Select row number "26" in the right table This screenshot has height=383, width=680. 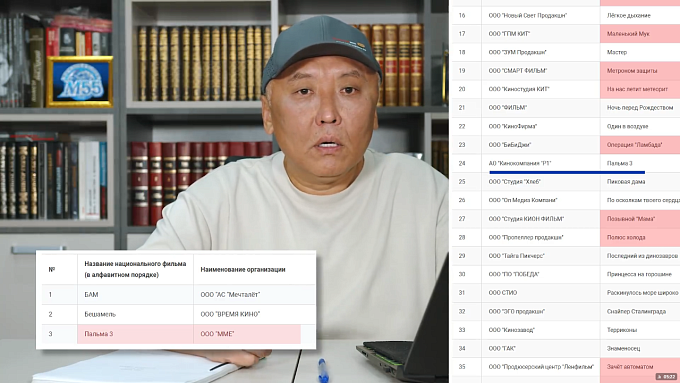click(462, 200)
